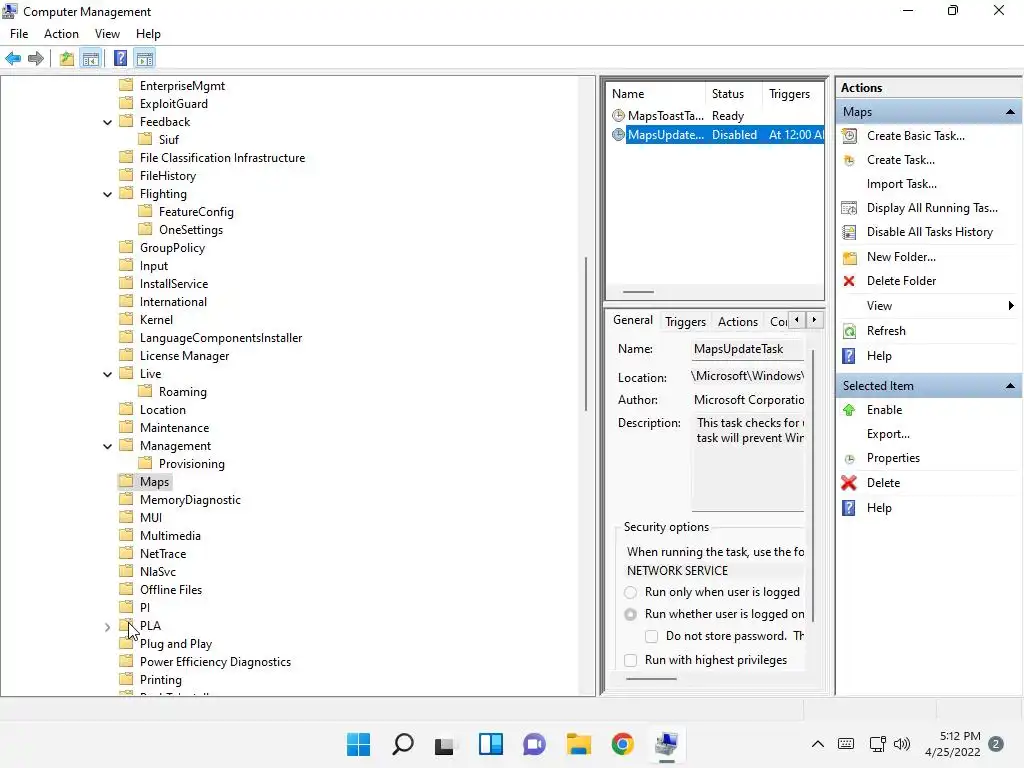Open the Action menu
This screenshot has width=1024, height=768.
click(61, 34)
